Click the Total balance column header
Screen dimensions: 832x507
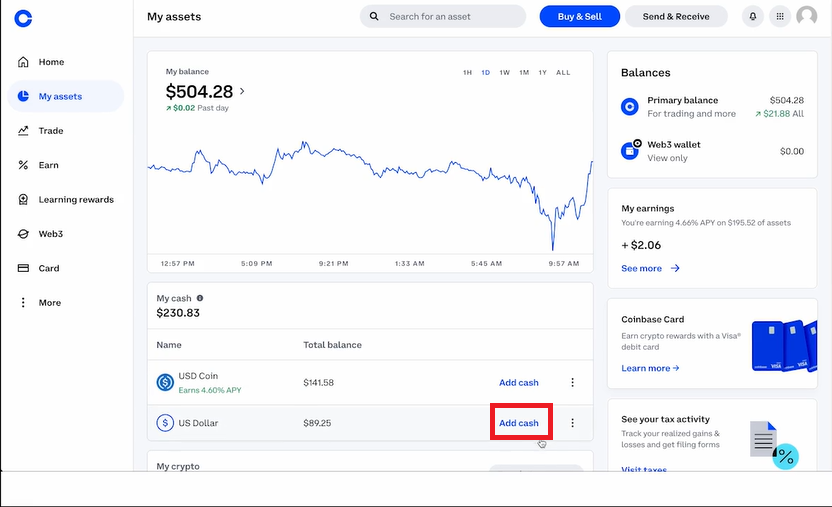pos(332,345)
